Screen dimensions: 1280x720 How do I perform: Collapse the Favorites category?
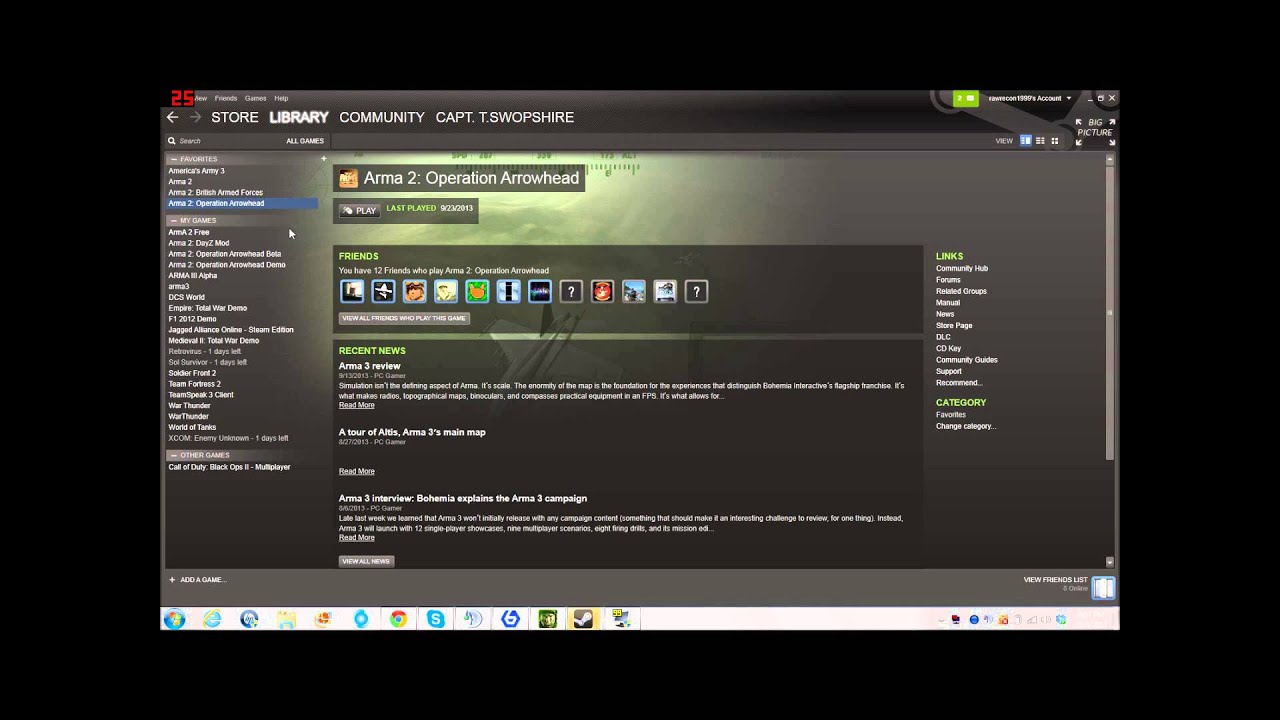click(173, 159)
